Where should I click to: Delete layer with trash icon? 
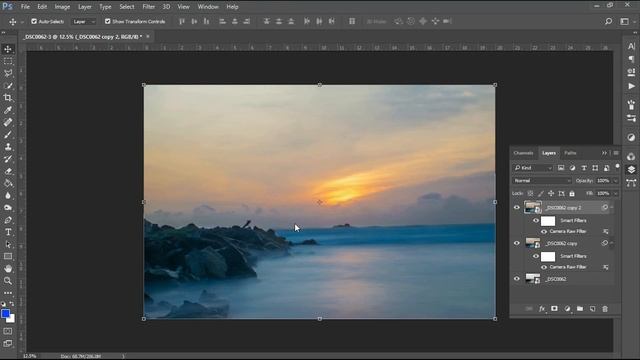click(x=605, y=309)
